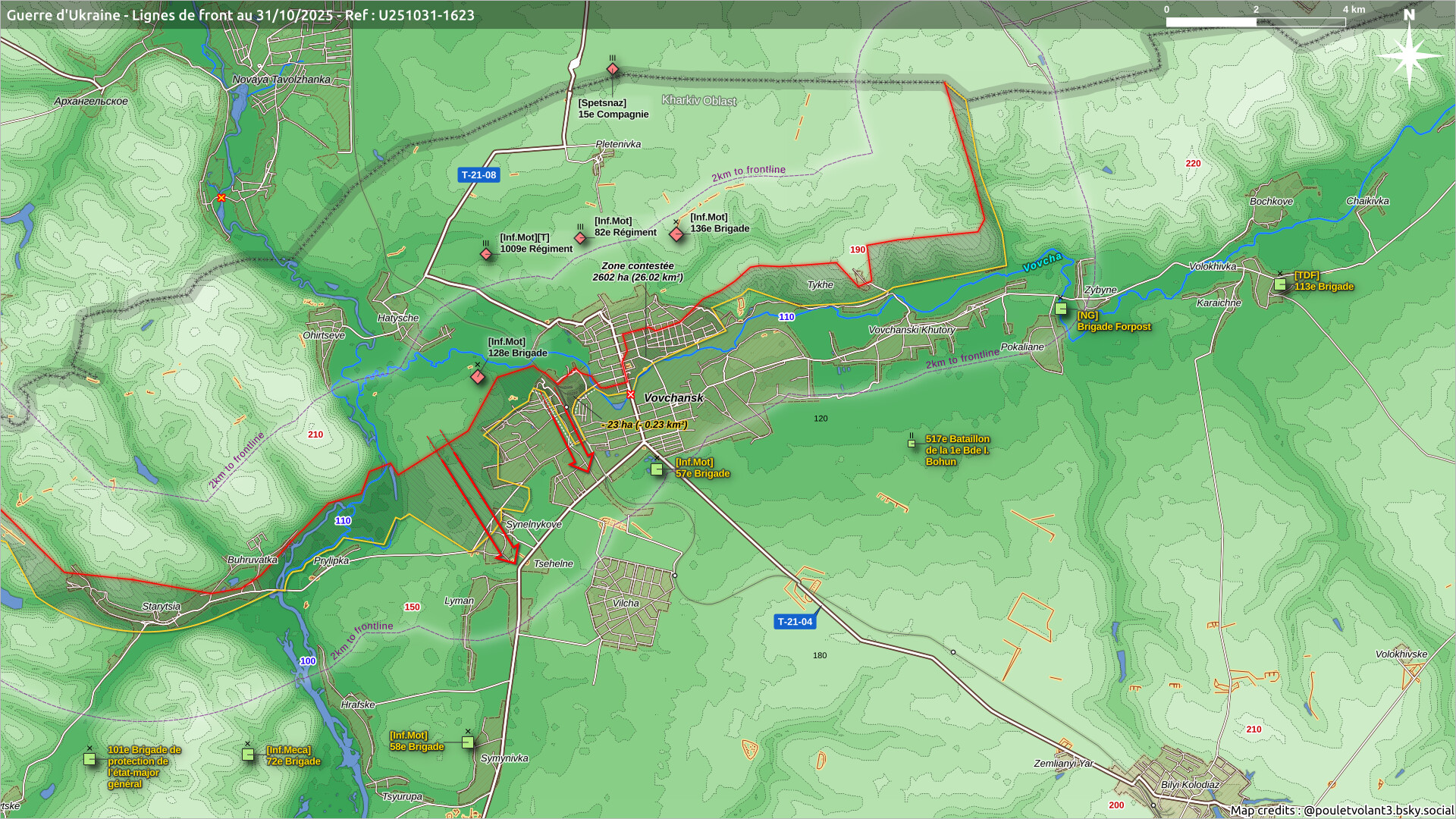Viewport: 1456px width, 819px height.
Task: Click the red X marker near Vovchansk label
Action: coord(630,394)
